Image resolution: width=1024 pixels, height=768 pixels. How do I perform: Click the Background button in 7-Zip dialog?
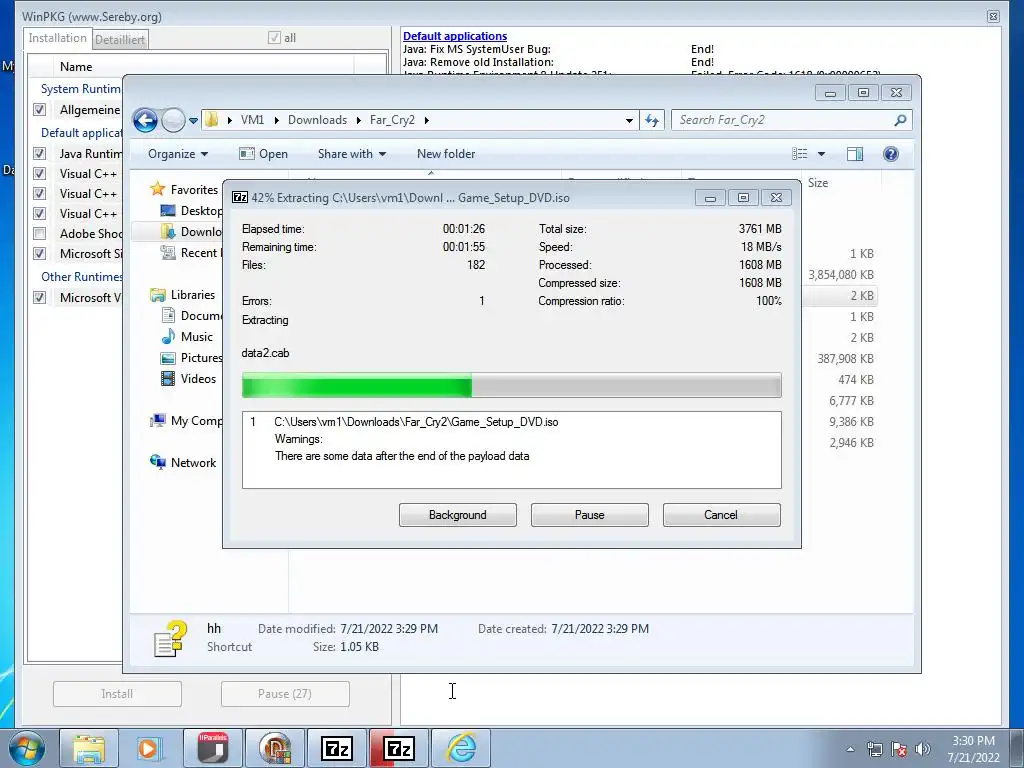(x=457, y=515)
